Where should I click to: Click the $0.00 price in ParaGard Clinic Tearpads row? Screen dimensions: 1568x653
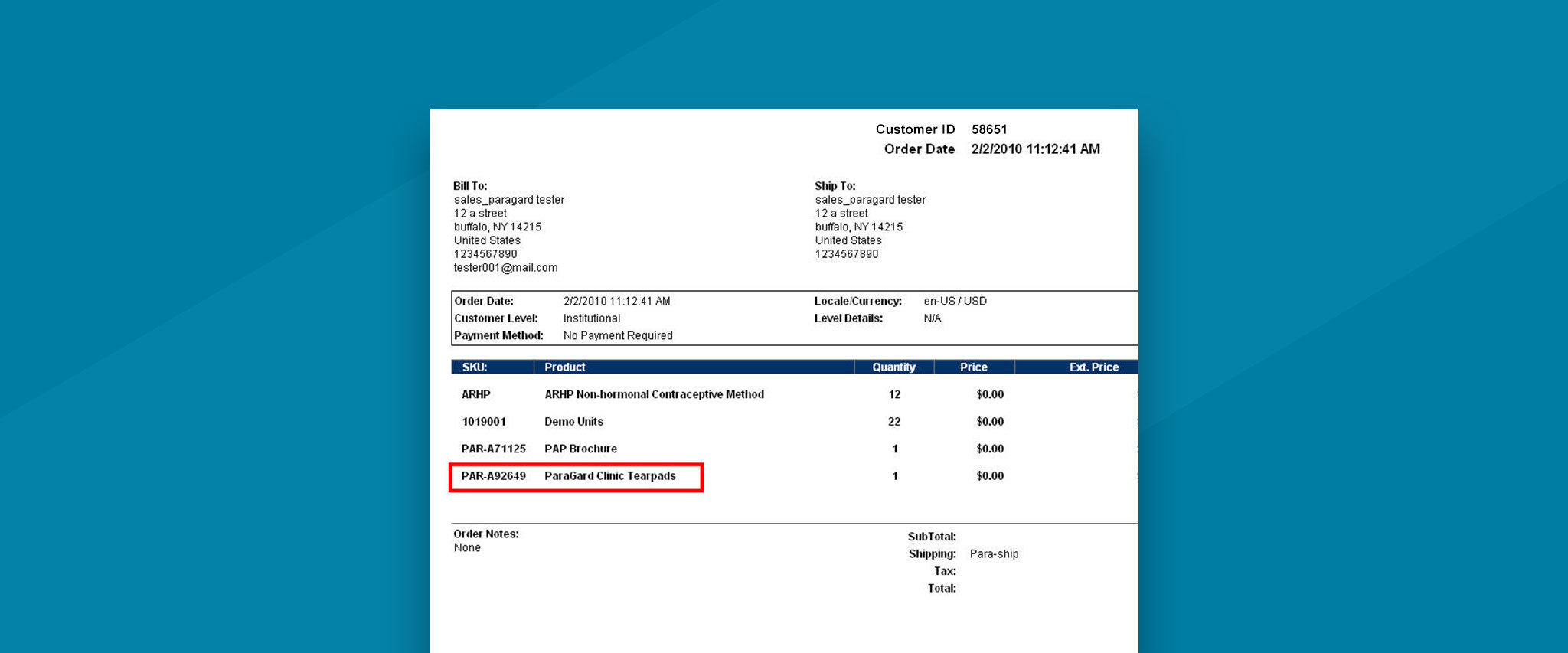click(x=990, y=476)
